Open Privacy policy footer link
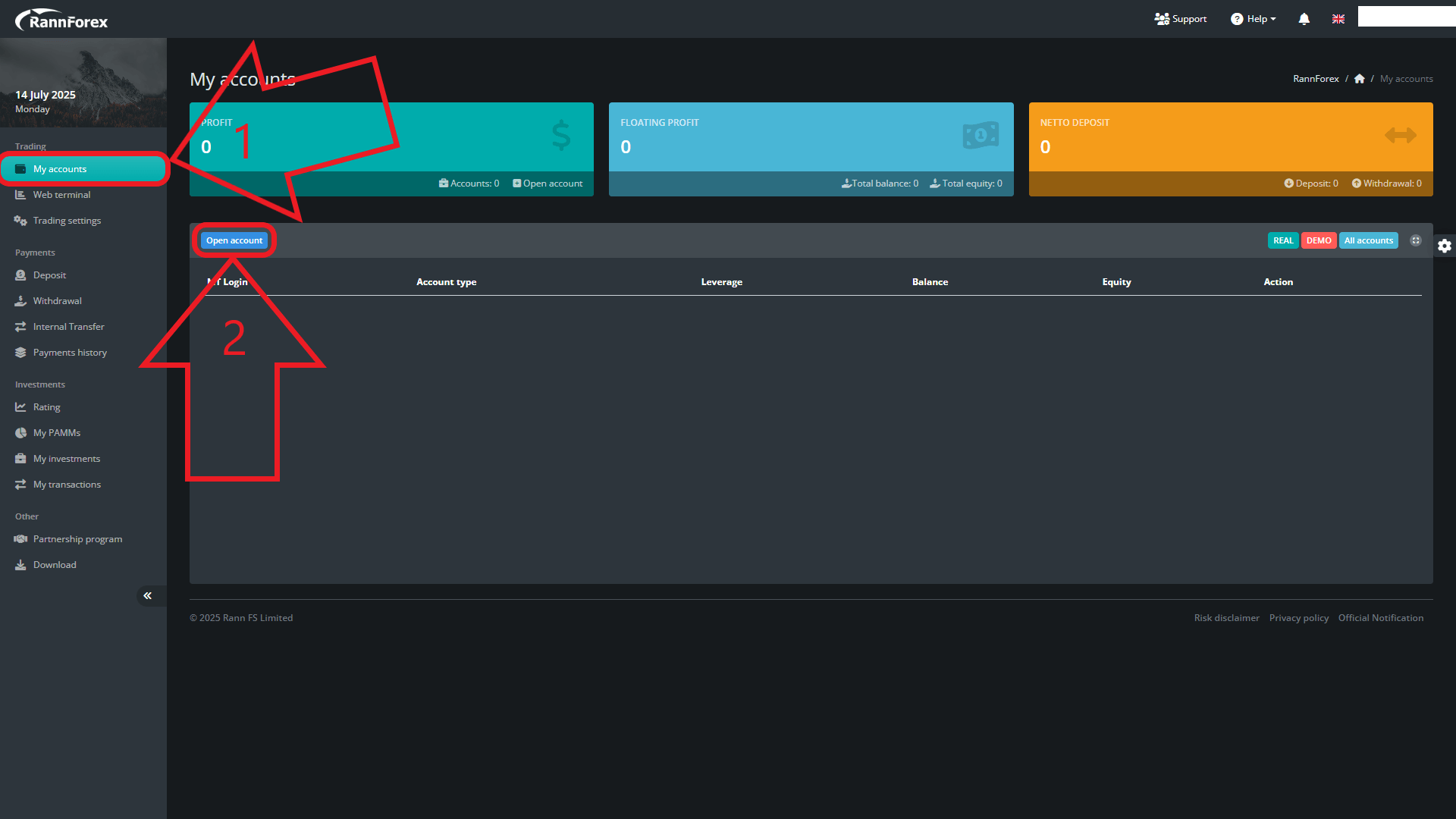This screenshot has width=1456, height=819. click(1299, 618)
